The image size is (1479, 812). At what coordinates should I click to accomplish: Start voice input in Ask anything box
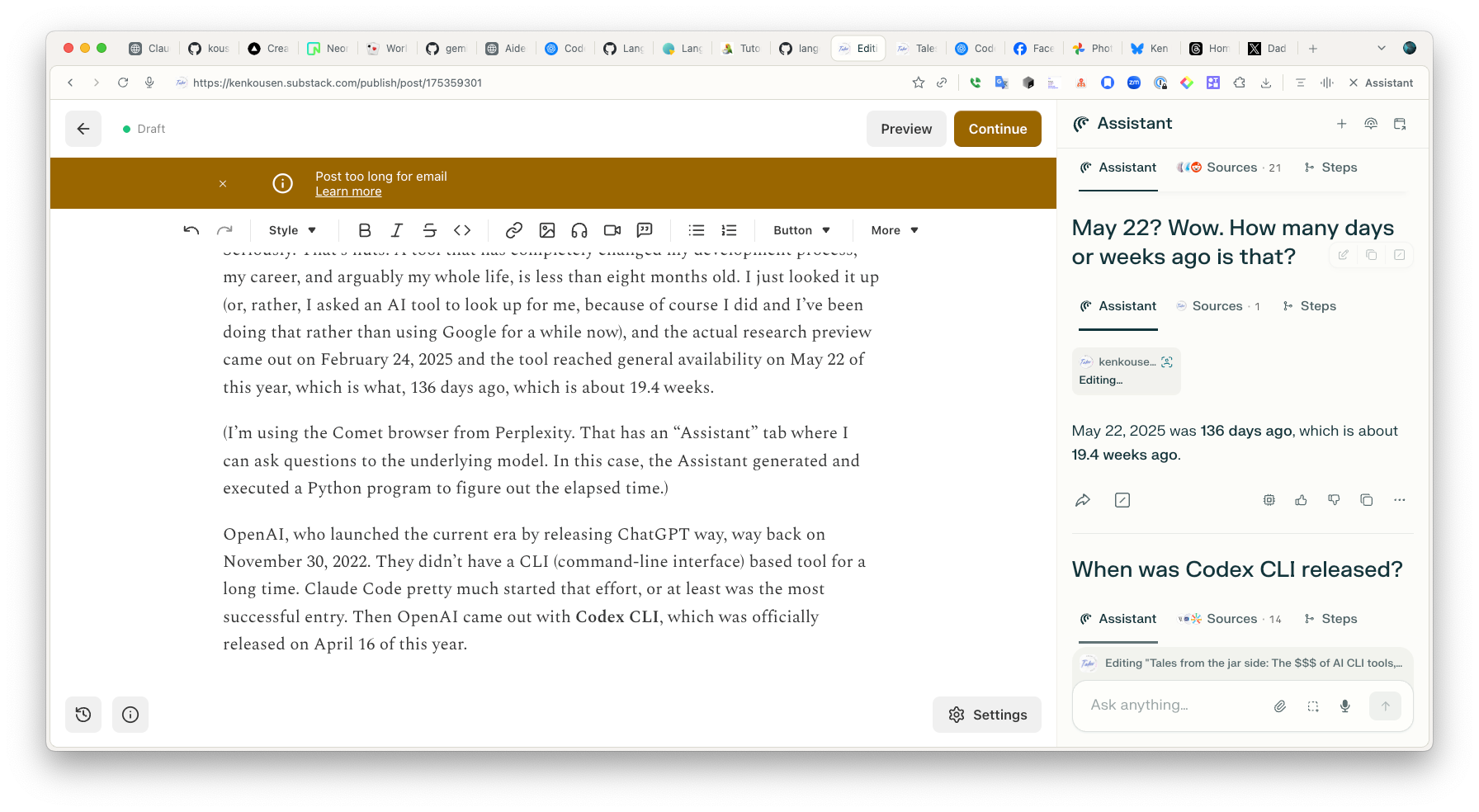pyautogui.click(x=1345, y=706)
